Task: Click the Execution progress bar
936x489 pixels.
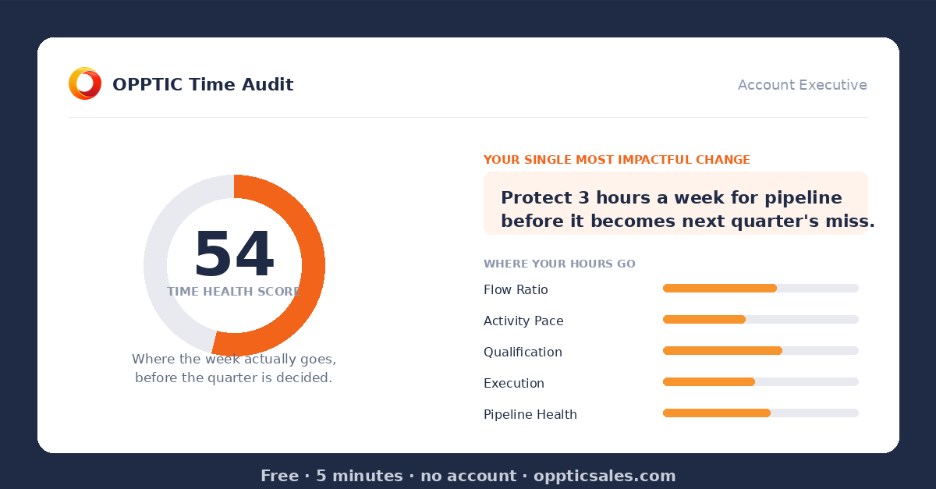Action: coord(760,382)
